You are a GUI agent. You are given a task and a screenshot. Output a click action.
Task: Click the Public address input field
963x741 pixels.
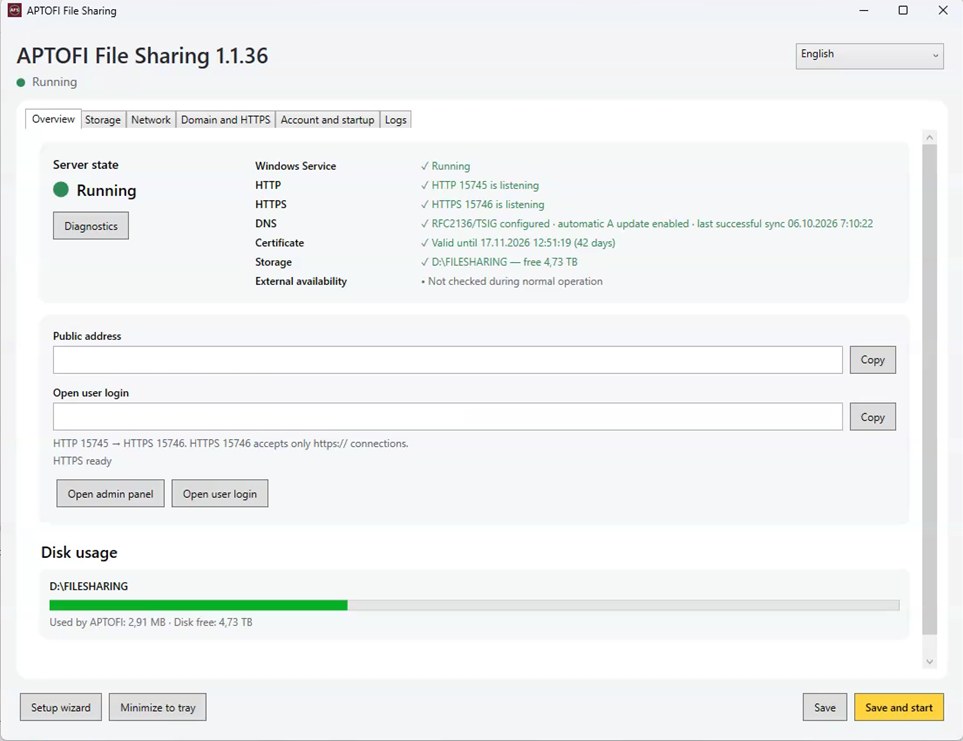448,360
